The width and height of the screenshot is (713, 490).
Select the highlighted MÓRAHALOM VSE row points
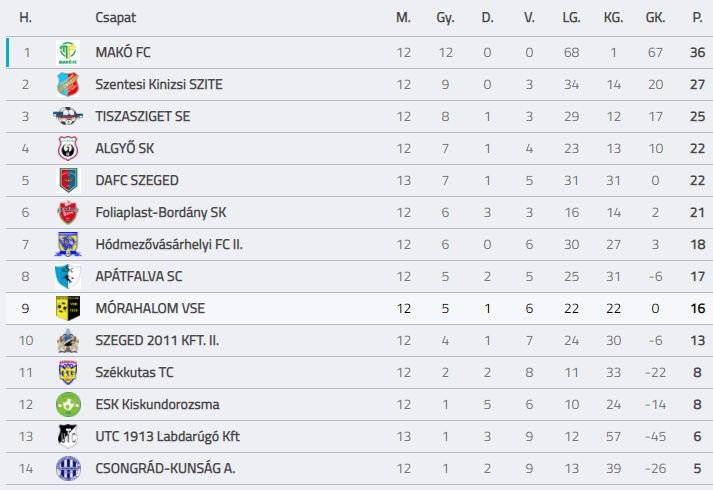pyautogui.click(x=698, y=309)
